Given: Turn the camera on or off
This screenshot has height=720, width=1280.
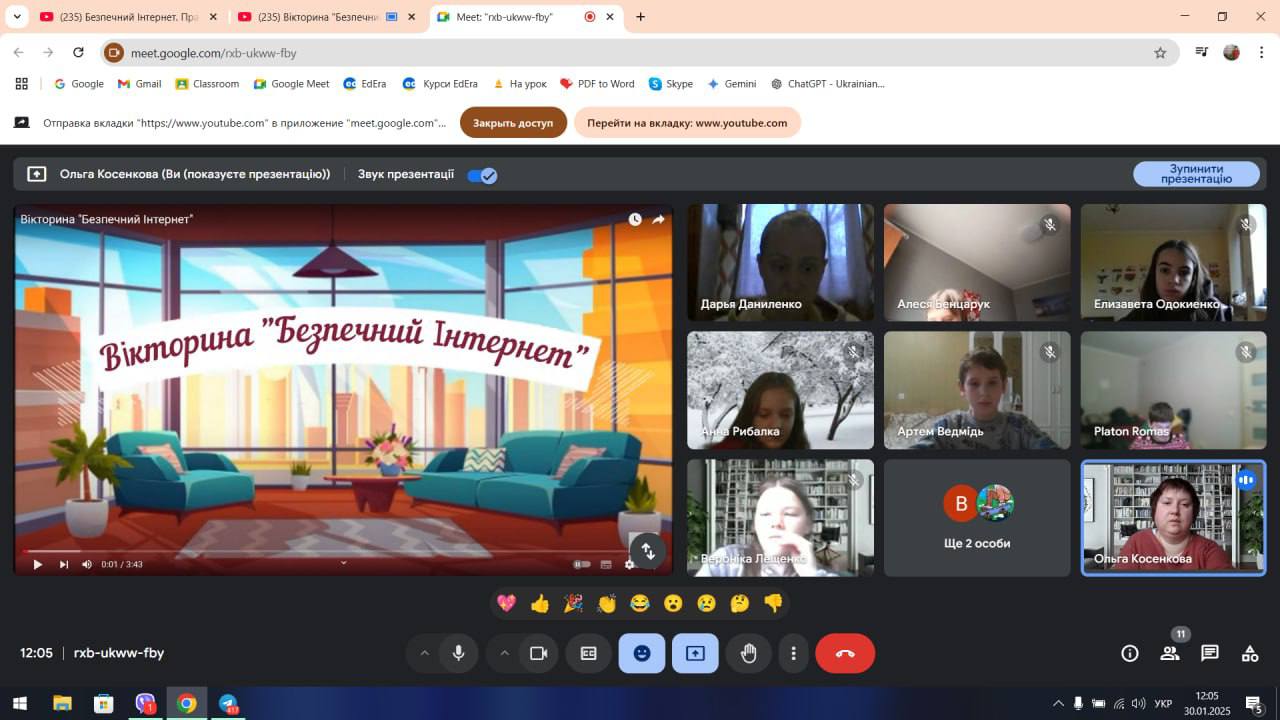Looking at the screenshot, I should point(538,653).
